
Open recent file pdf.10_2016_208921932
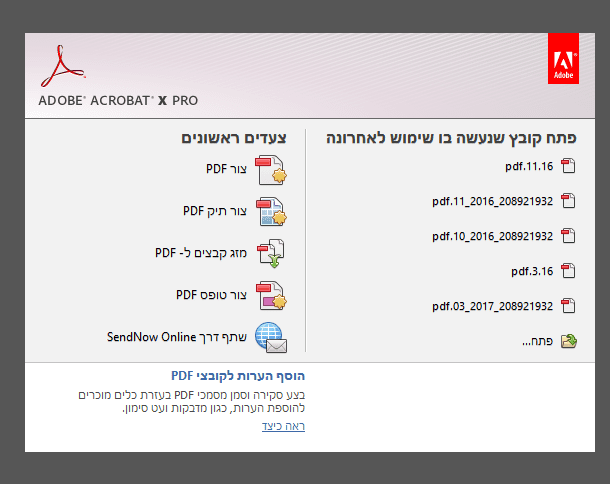[x=492, y=236]
